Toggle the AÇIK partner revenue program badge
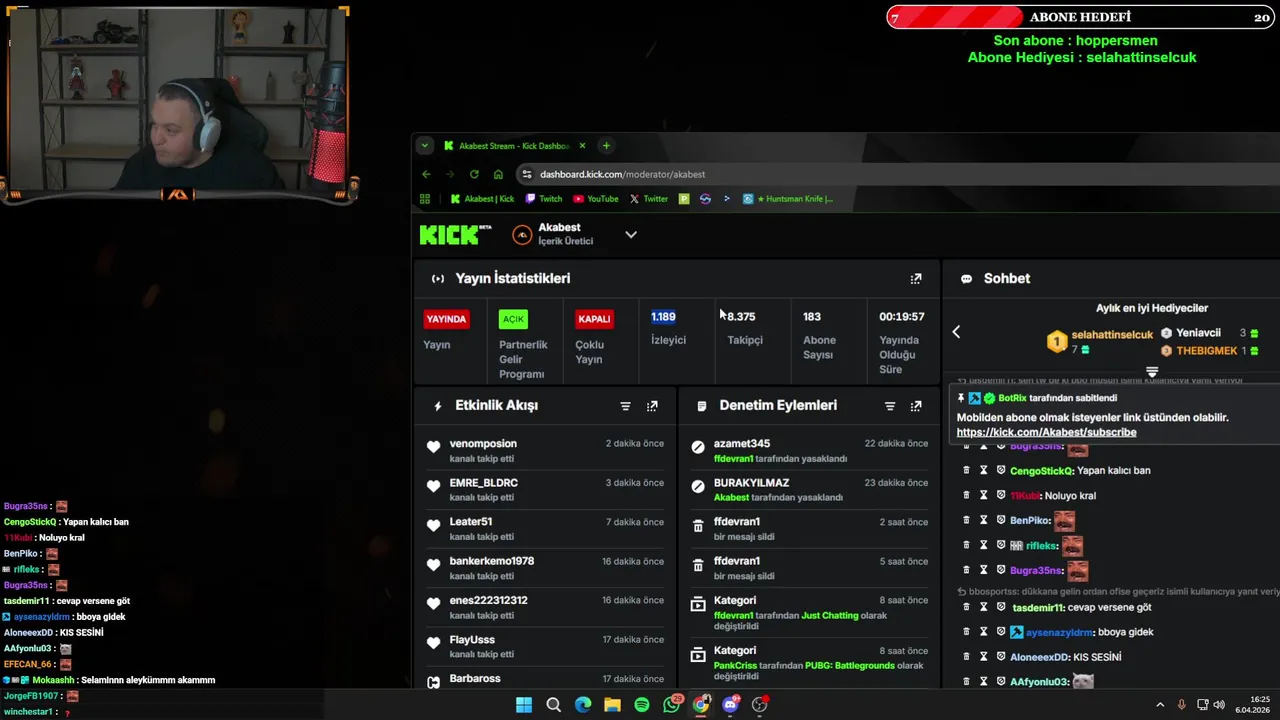This screenshot has width=1280, height=720. click(x=513, y=319)
